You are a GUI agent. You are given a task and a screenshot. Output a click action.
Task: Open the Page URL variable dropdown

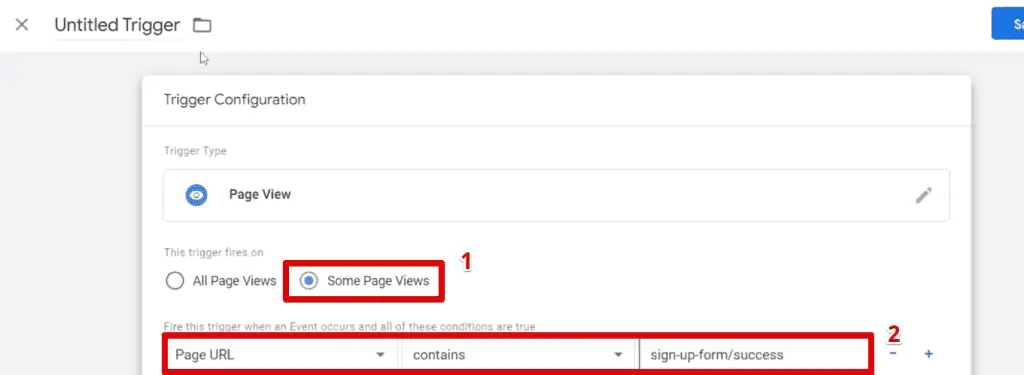coord(281,355)
